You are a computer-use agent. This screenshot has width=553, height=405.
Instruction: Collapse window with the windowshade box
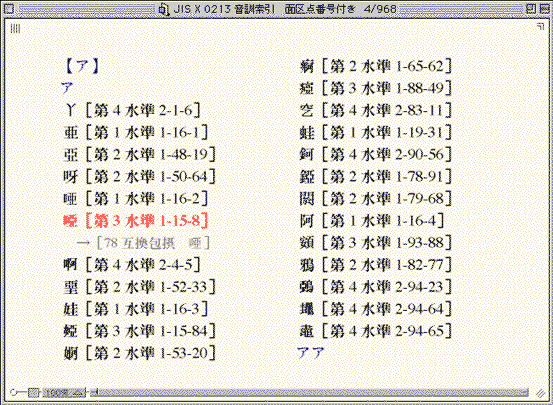click(545, 9)
